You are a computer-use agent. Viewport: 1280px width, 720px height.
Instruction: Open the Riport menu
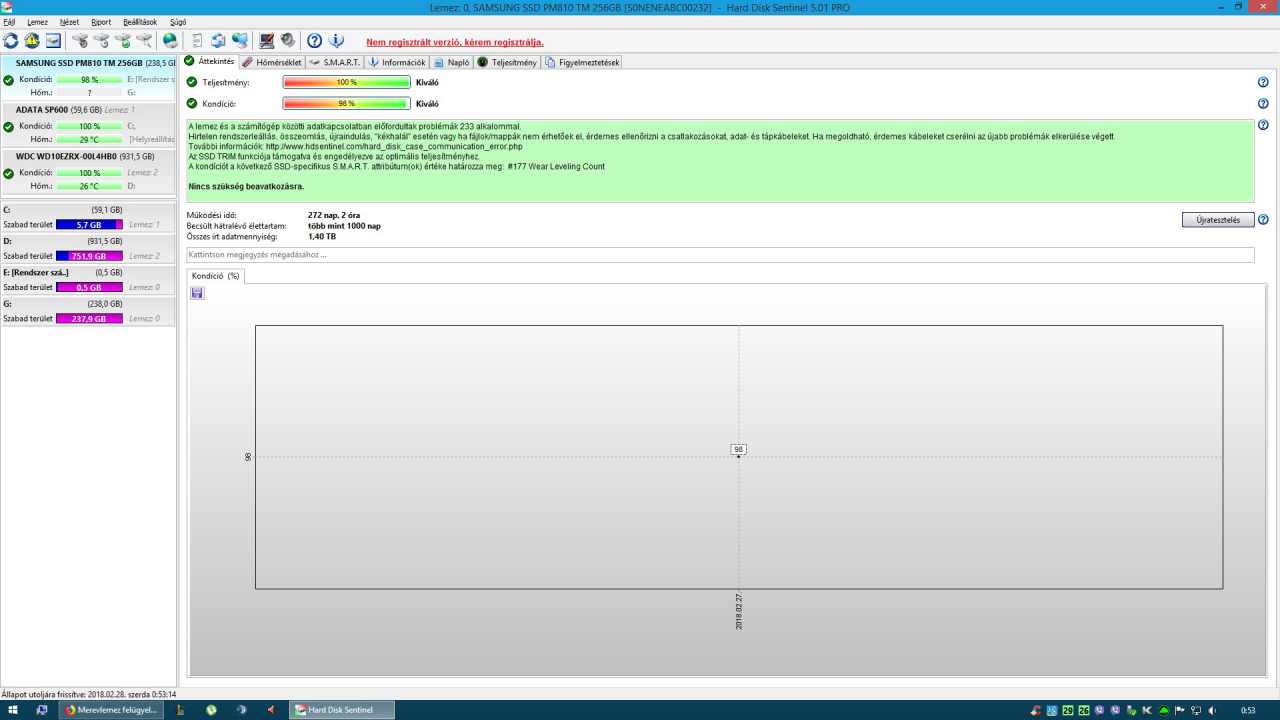(101, 22)
